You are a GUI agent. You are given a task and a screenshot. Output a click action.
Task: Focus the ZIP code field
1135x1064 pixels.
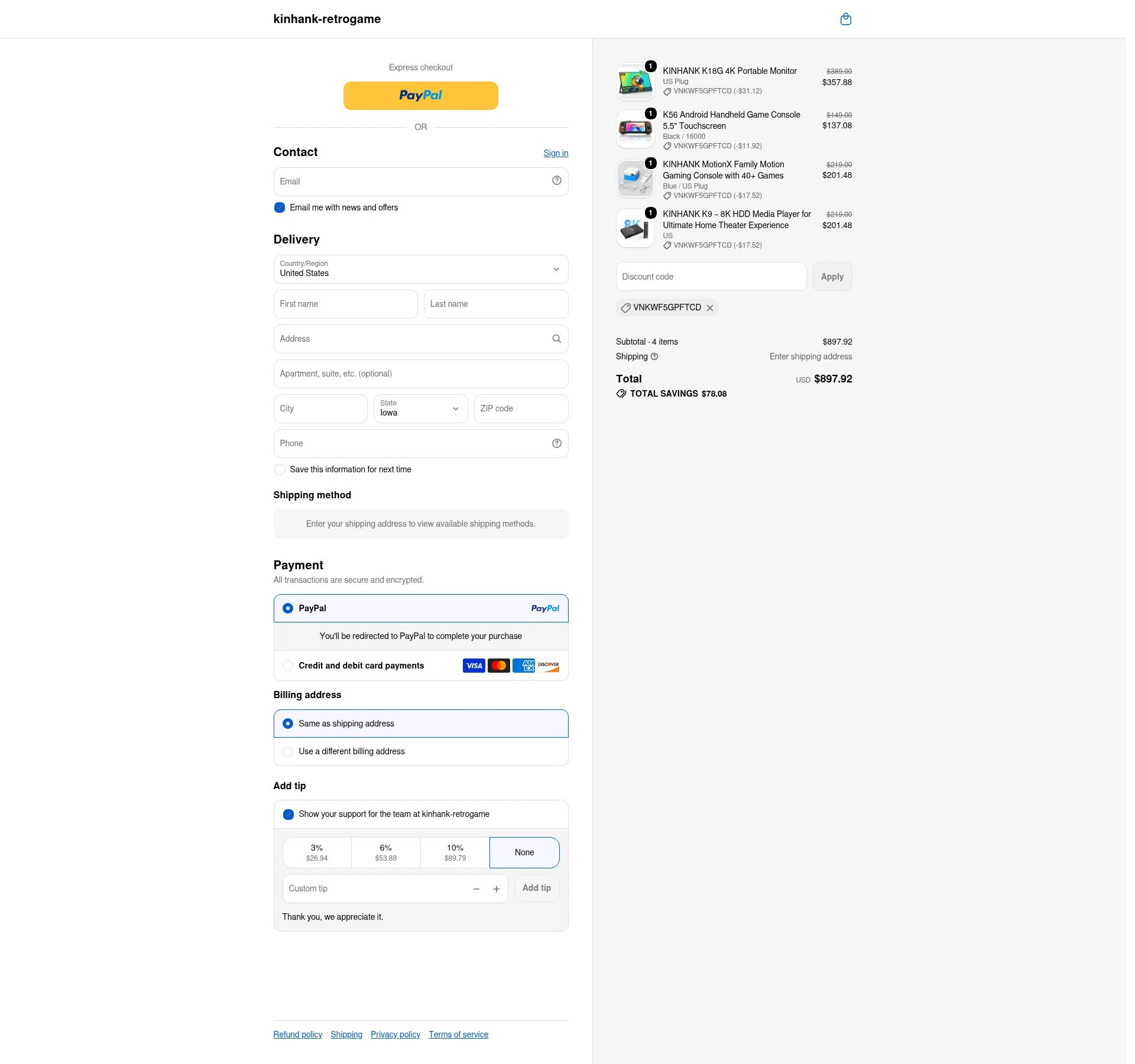[521, 408]
